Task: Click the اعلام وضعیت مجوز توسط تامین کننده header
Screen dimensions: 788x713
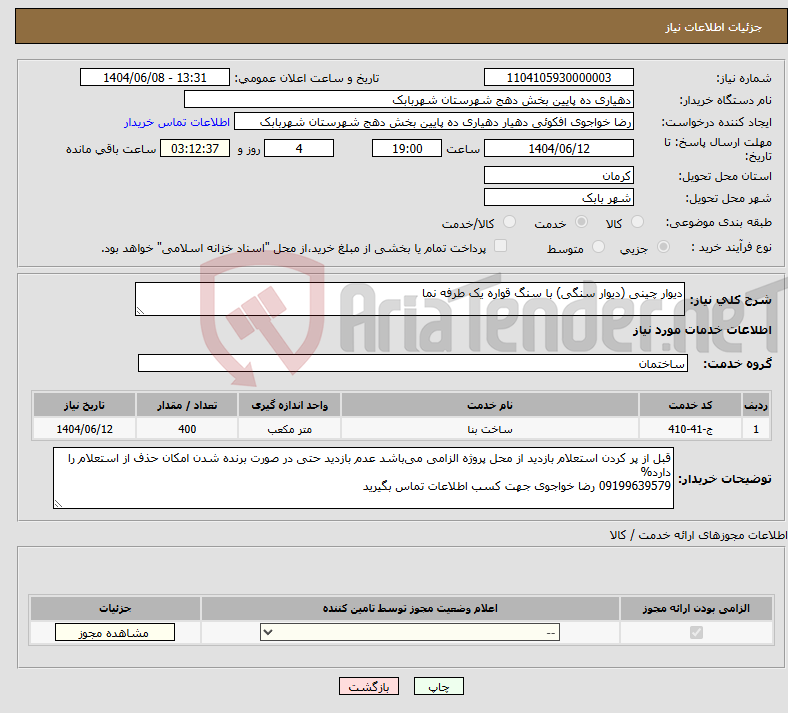Action: [410, 608]
